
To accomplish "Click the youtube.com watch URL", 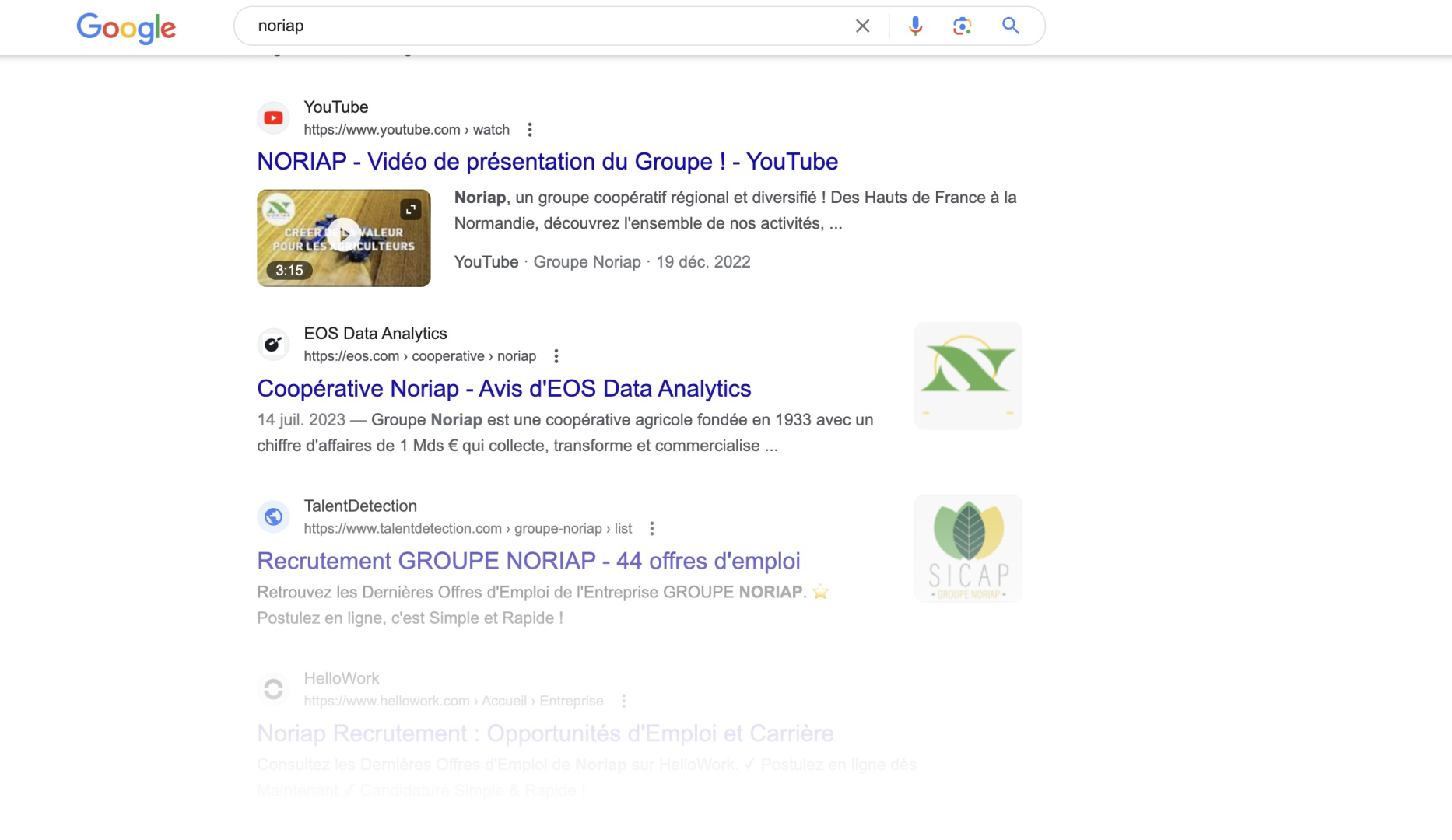I will pos(406,130).
